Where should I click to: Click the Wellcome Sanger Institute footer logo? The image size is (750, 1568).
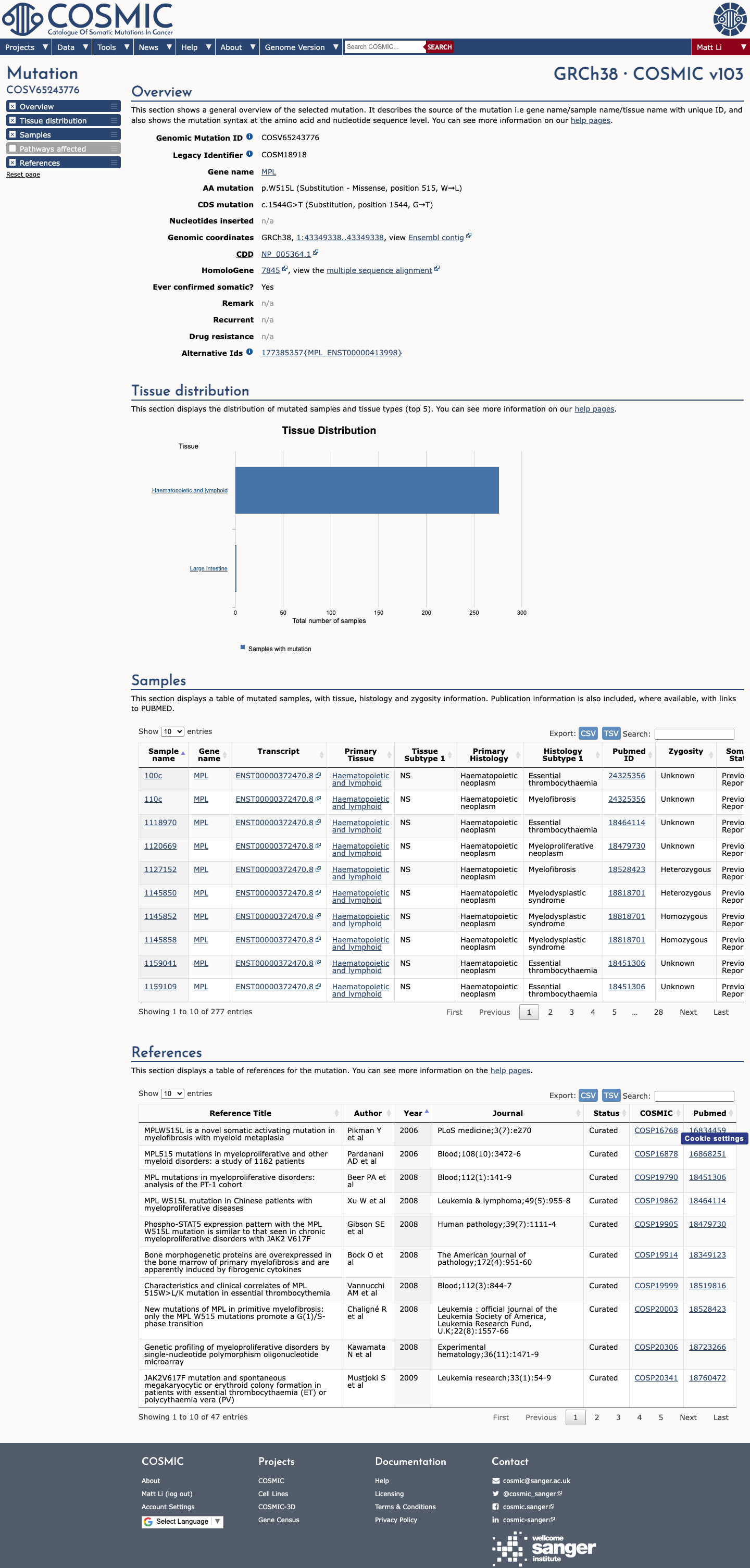click(544, 1548)
